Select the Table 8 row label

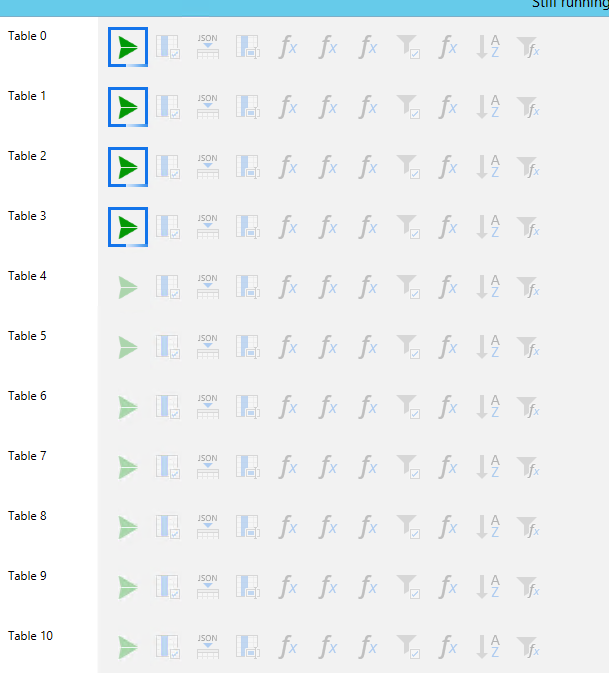coord(27,516)
